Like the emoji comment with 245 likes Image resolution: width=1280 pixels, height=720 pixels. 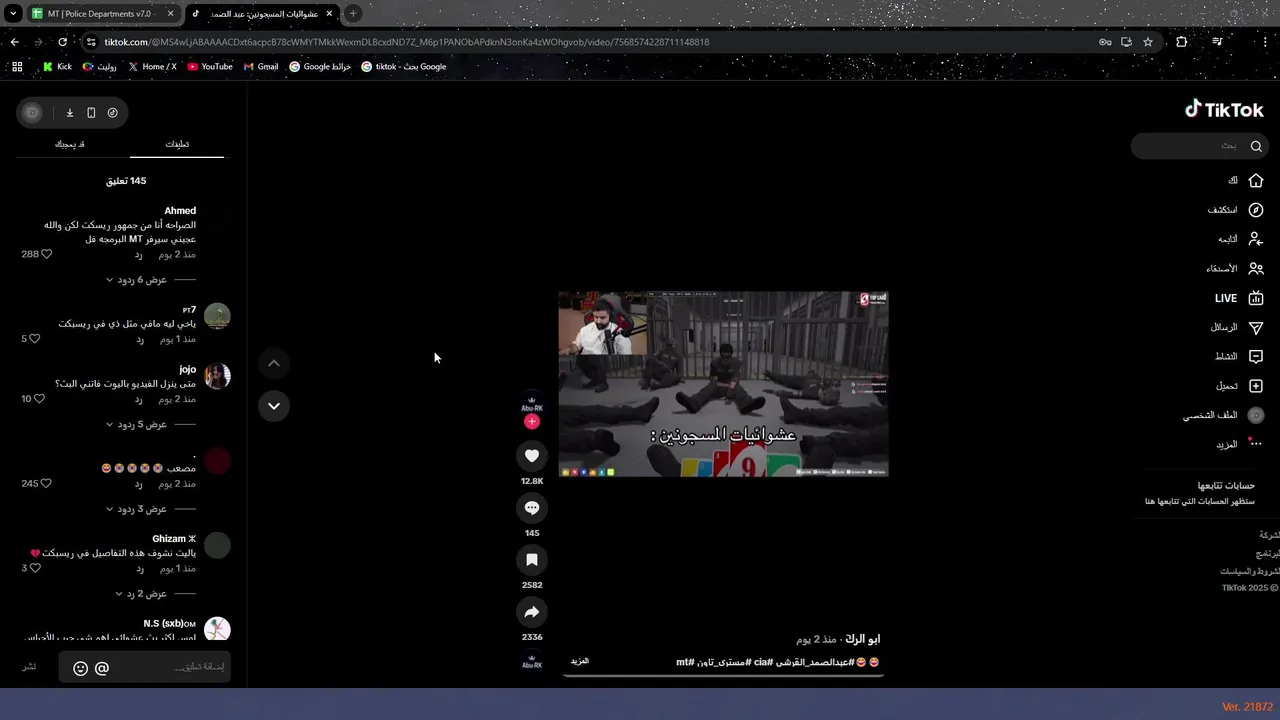[x=46, y=484]
